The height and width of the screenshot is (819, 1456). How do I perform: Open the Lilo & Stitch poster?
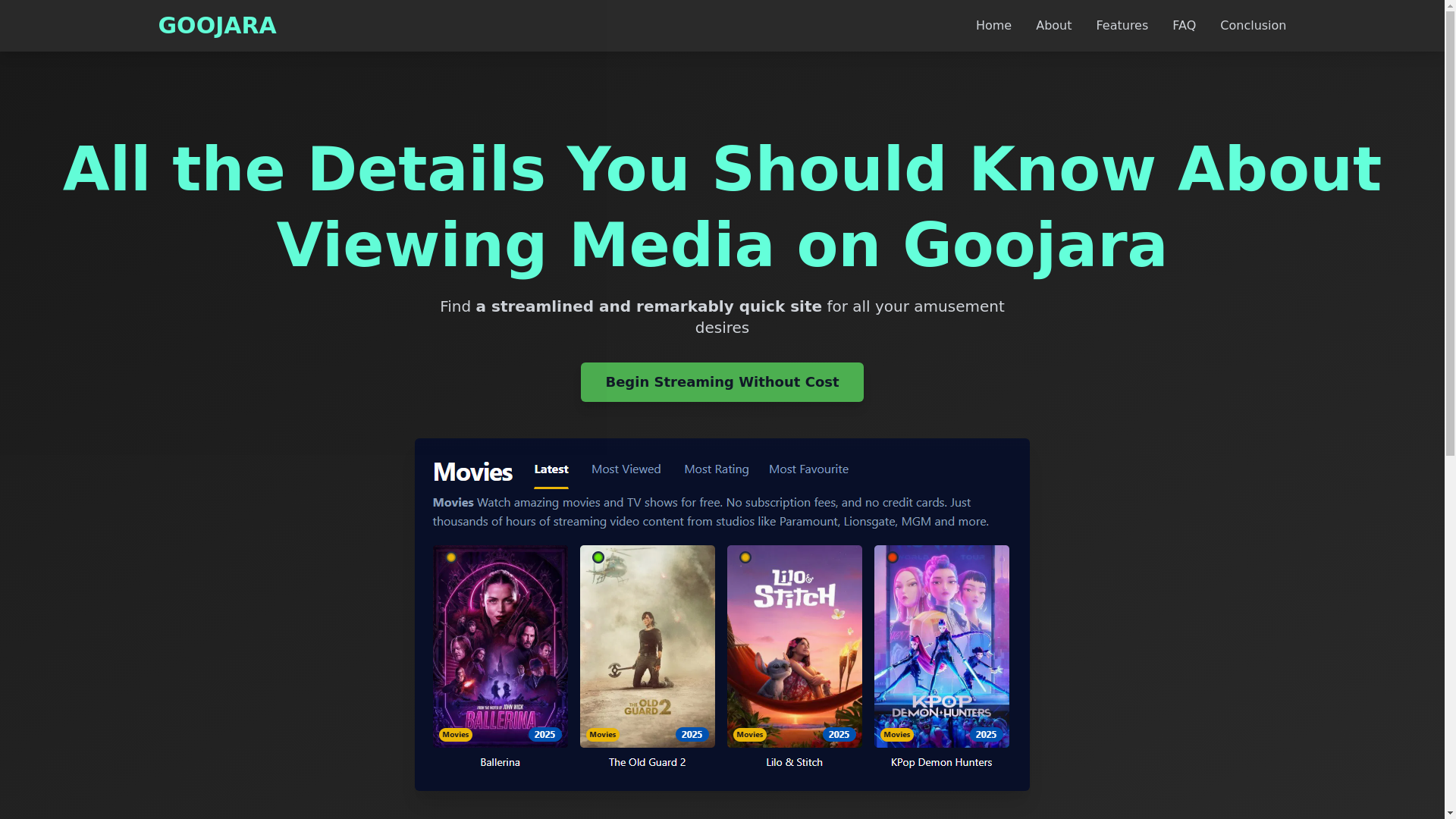tap(795, 646)
